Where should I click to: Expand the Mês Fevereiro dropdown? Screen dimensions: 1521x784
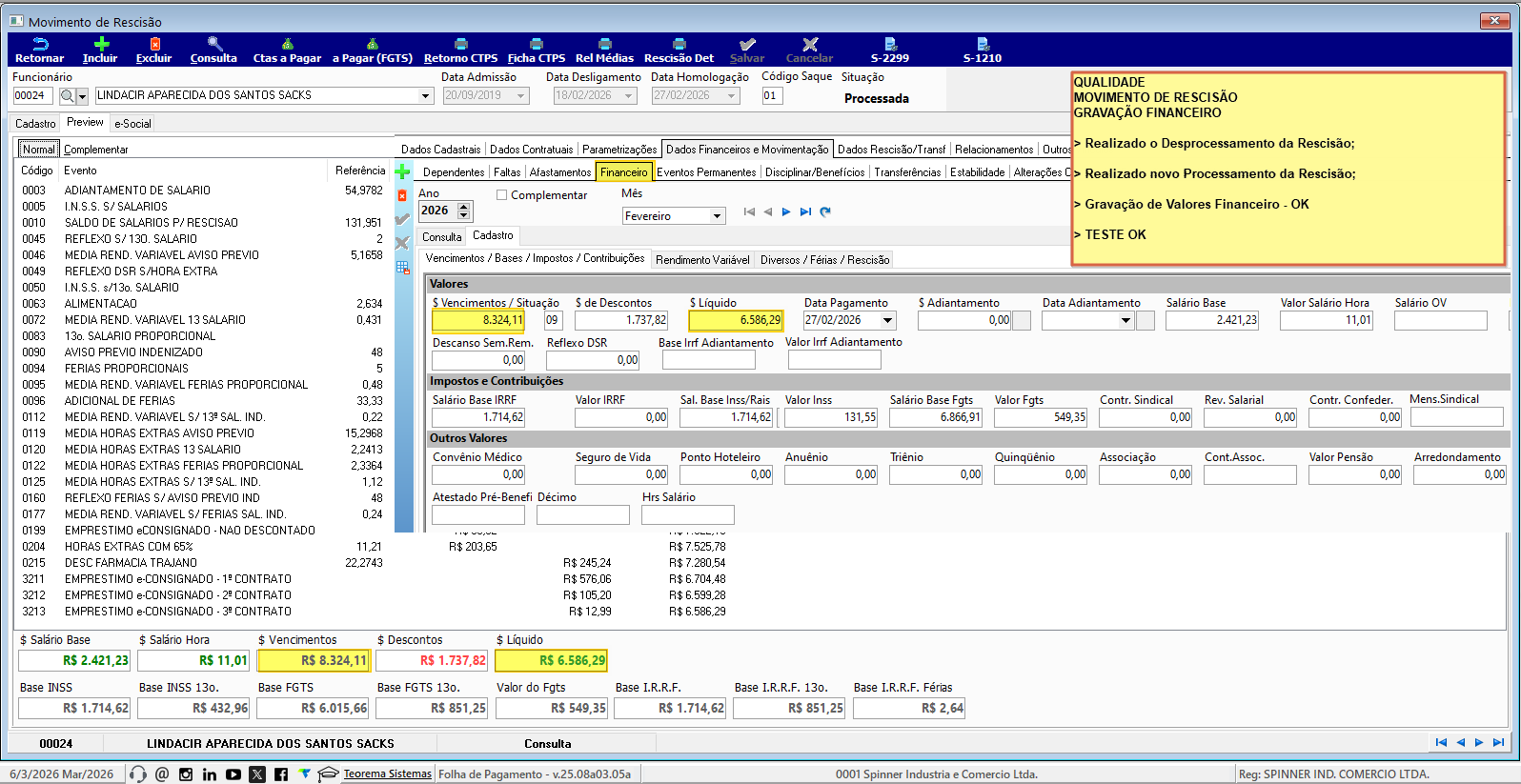click(717, 216)
